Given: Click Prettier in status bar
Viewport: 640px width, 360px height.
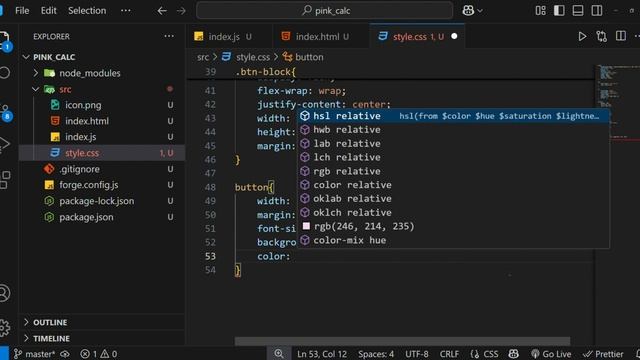Looking at the screenshot, I should (603, 354).
